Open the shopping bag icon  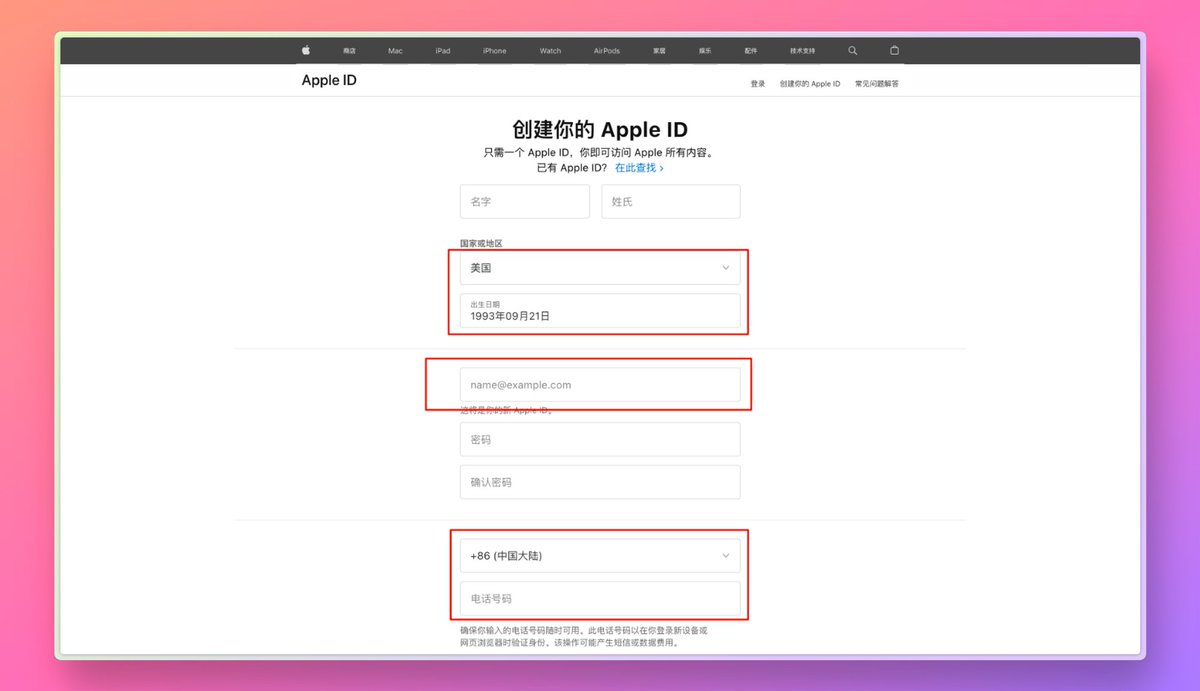point(894,50)
